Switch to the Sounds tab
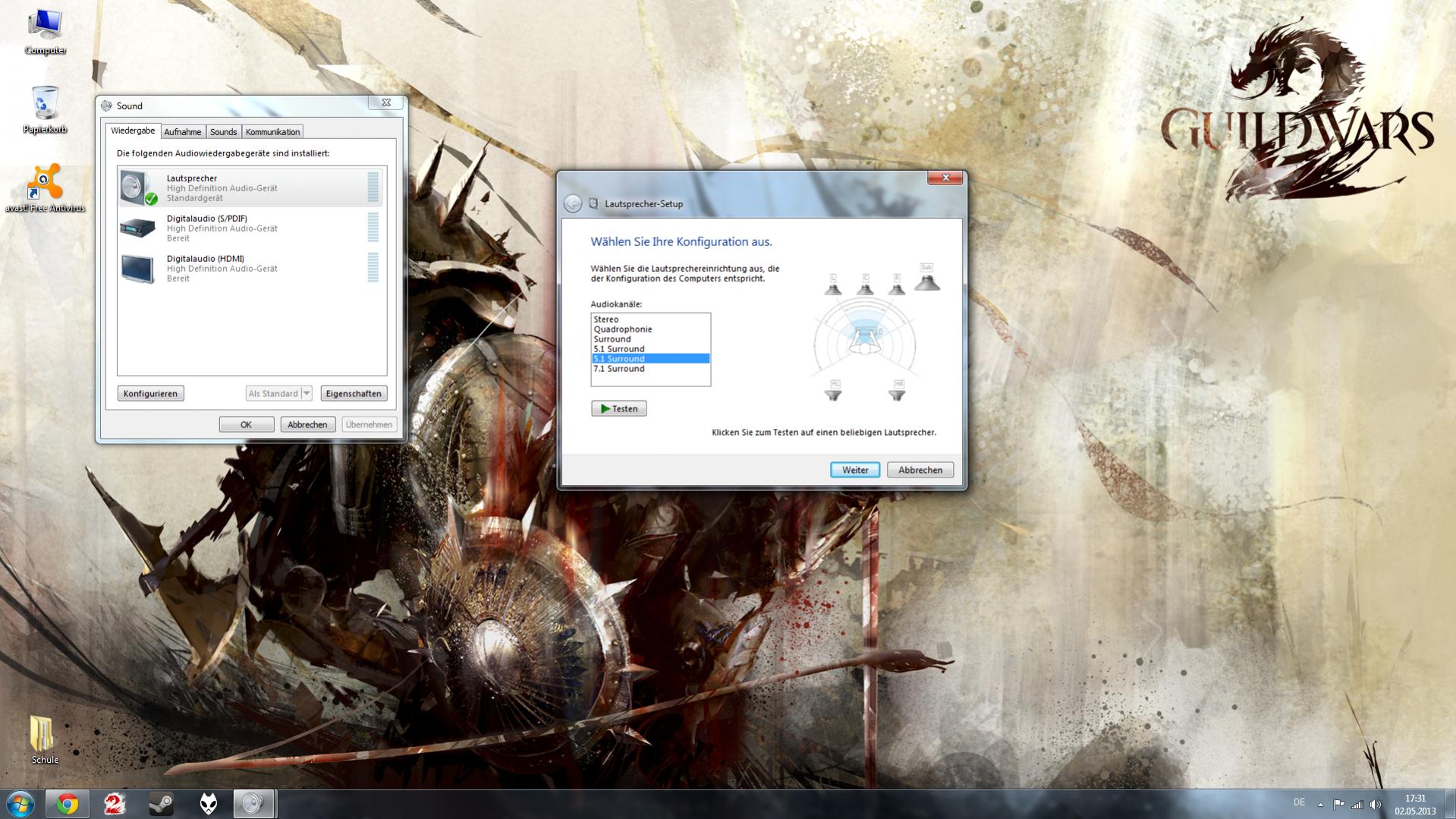This screenshot has height=819, width=1456. (223, 132)
